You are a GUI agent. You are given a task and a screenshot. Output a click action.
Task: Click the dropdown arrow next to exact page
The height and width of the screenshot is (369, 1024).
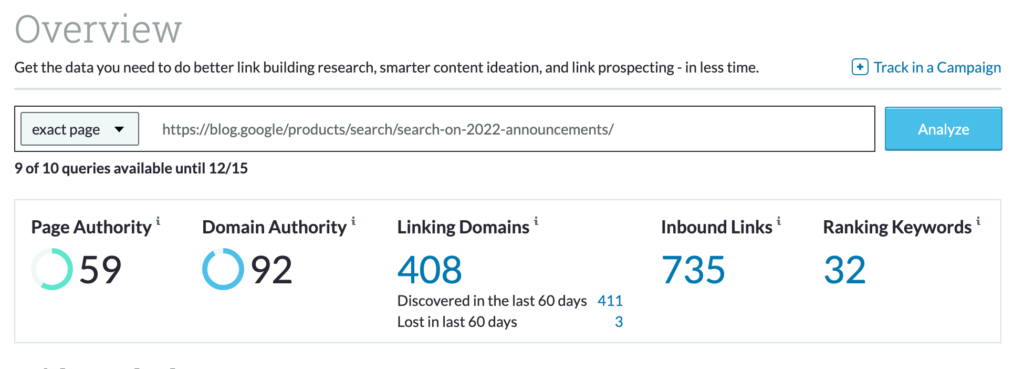[119, 129]
